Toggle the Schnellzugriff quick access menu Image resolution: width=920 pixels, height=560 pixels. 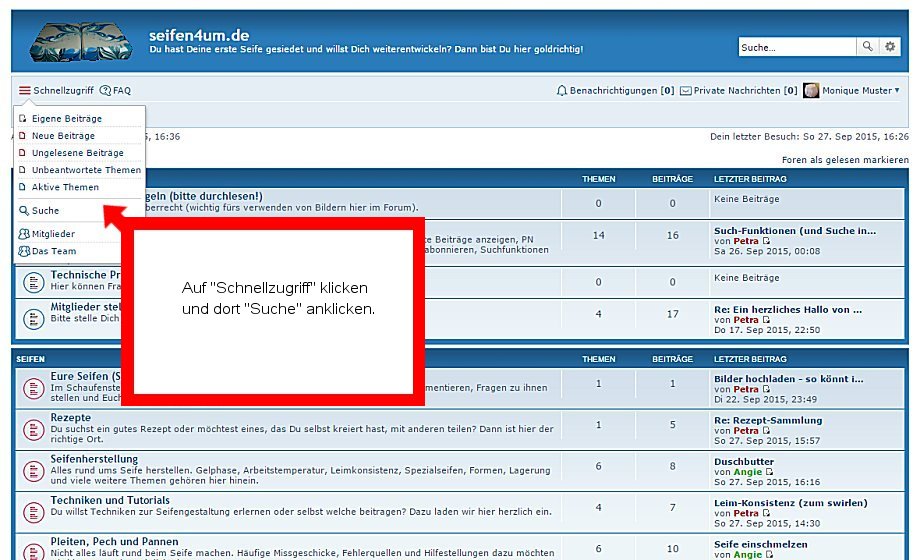click(x=55, y=91)
